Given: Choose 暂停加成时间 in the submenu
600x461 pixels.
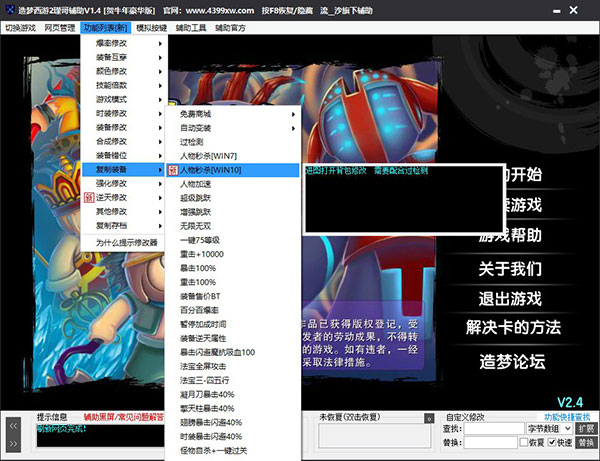Looking at the screenshot, I should 233,324.
